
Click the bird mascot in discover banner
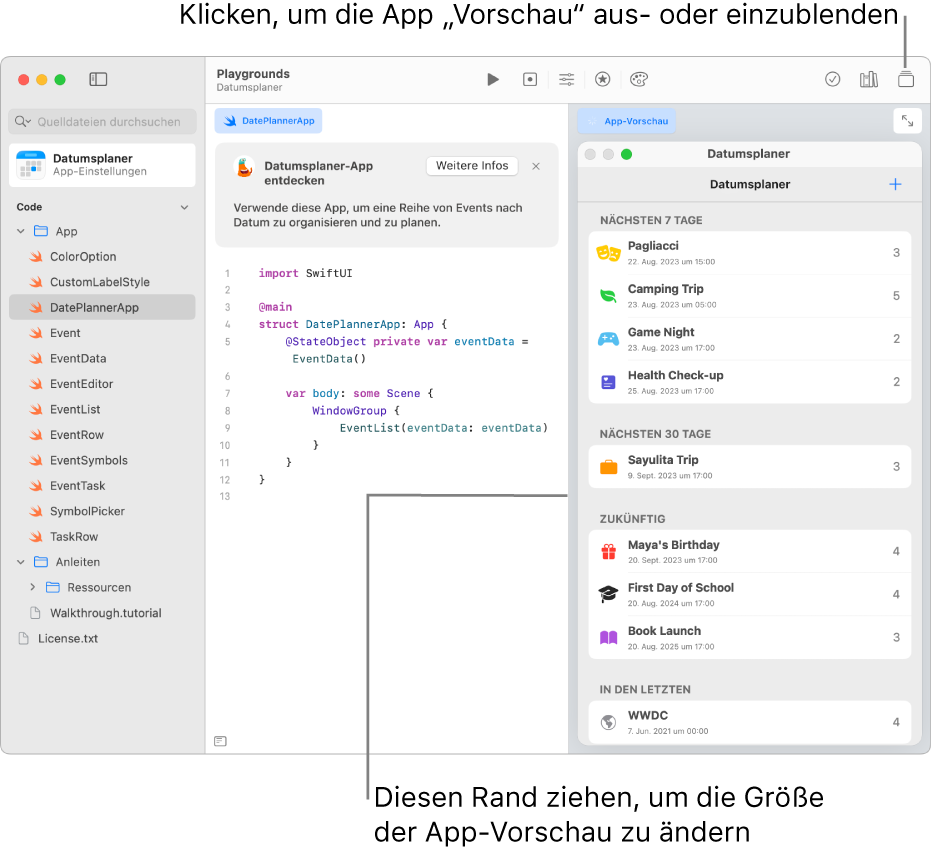click(x=245, y=167)
